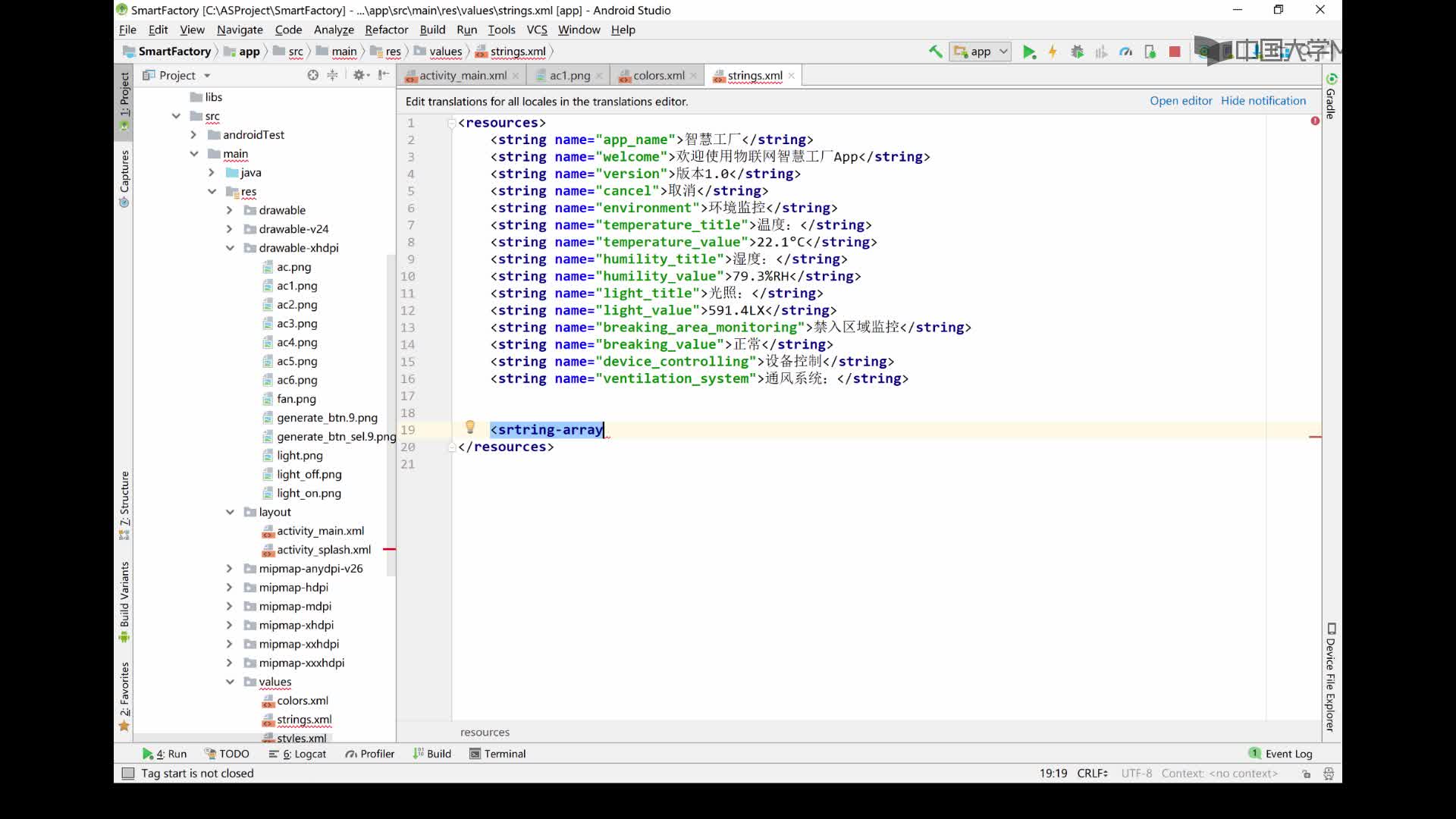
Task: Open the File menu
Action: click(x=127, y=30)
